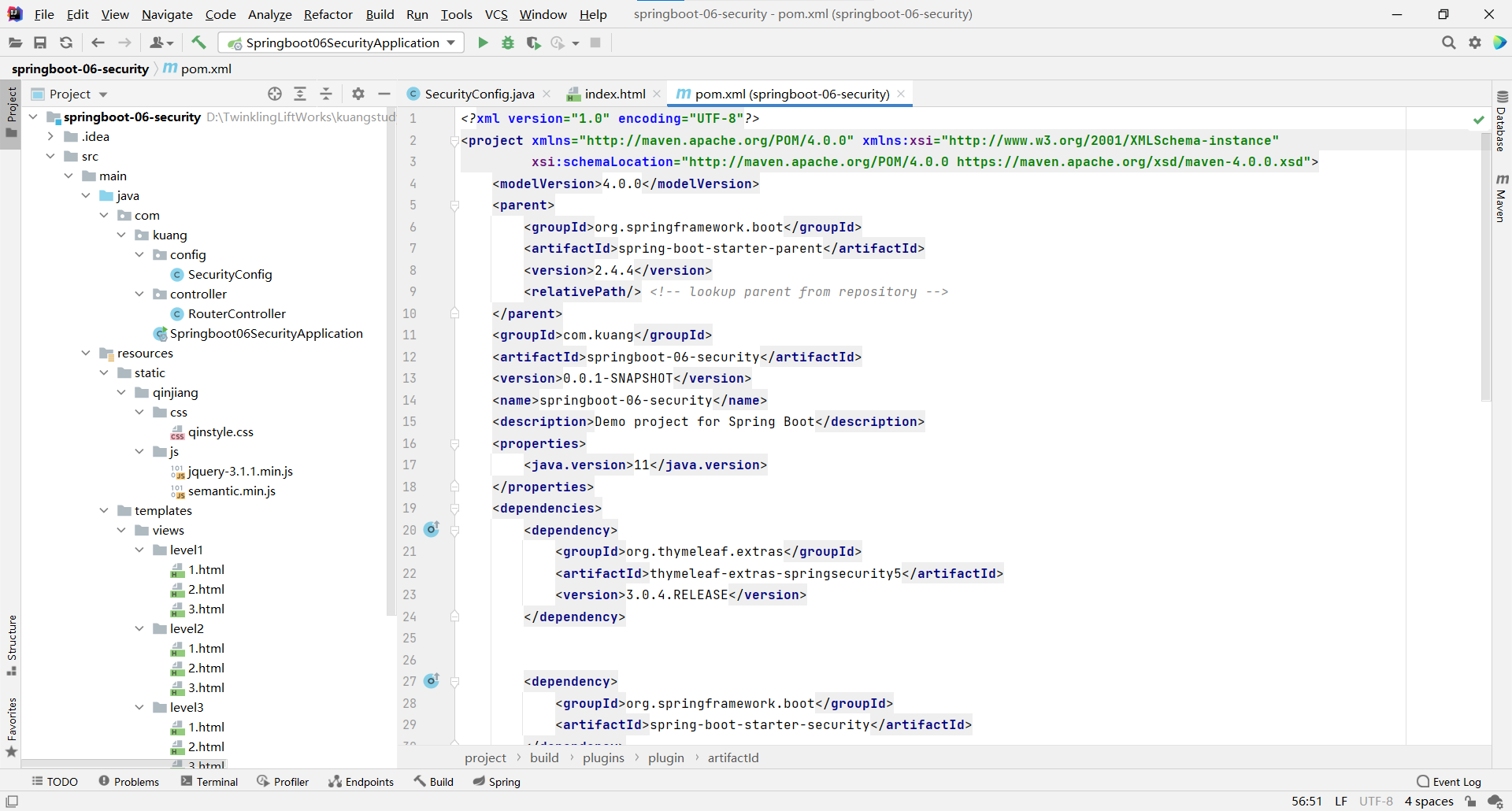Collapse the templates folder node
The height and width of the screenshot is (811, 1512).
104,510
